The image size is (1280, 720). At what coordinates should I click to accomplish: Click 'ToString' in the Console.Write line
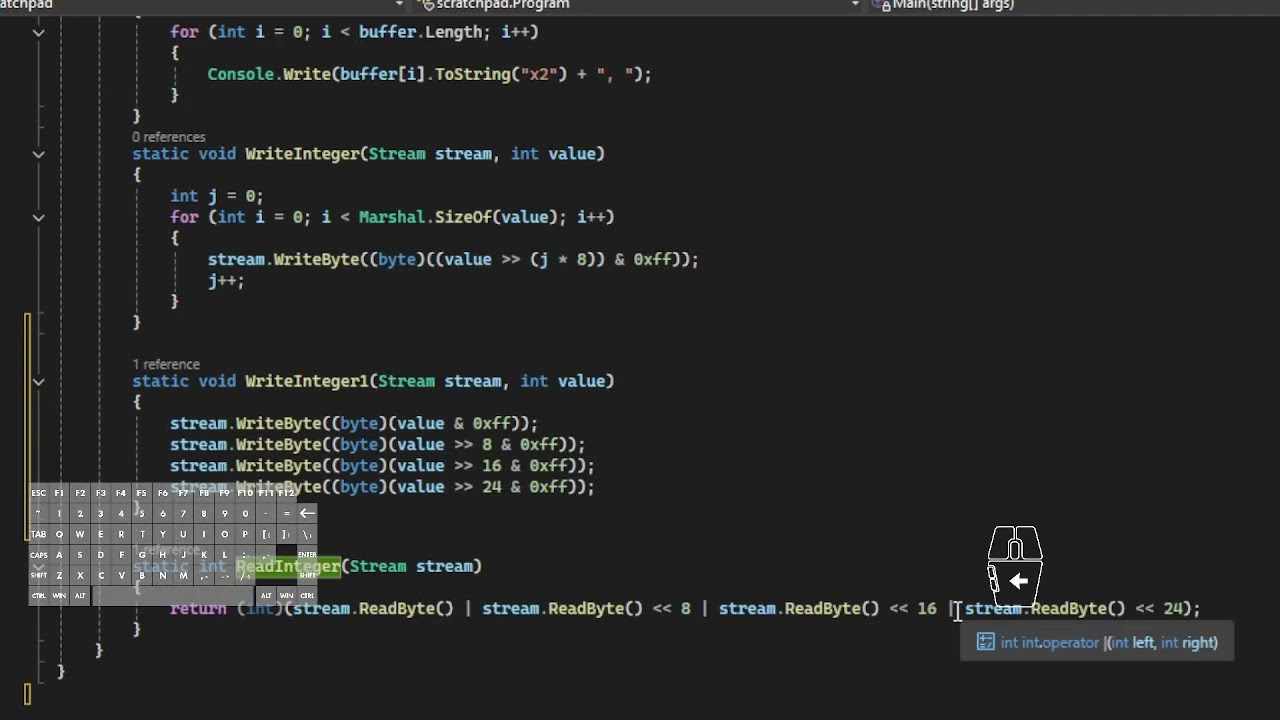point(472,74)
